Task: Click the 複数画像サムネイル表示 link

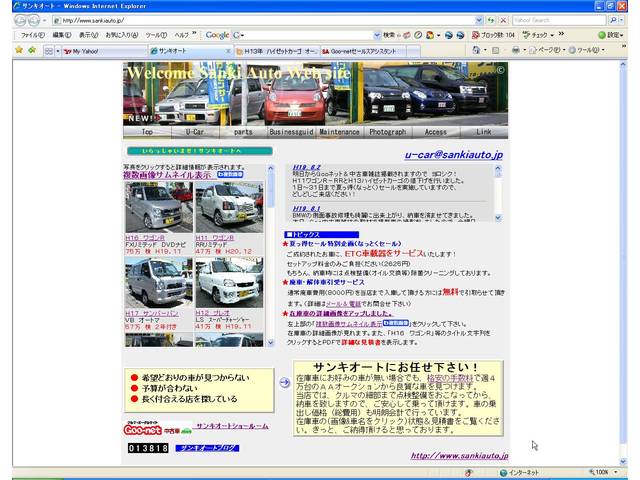Action: click(167, 175)
